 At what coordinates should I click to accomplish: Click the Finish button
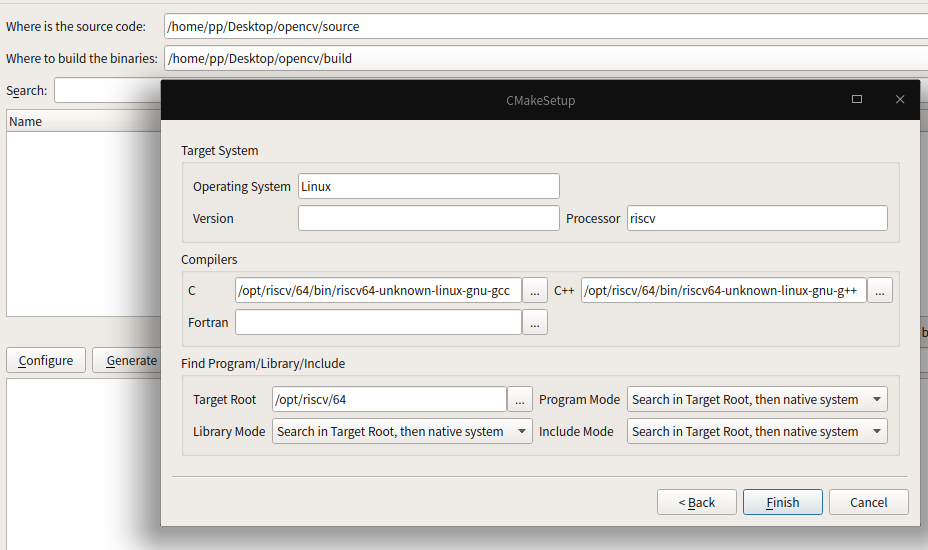pos(782,502)
